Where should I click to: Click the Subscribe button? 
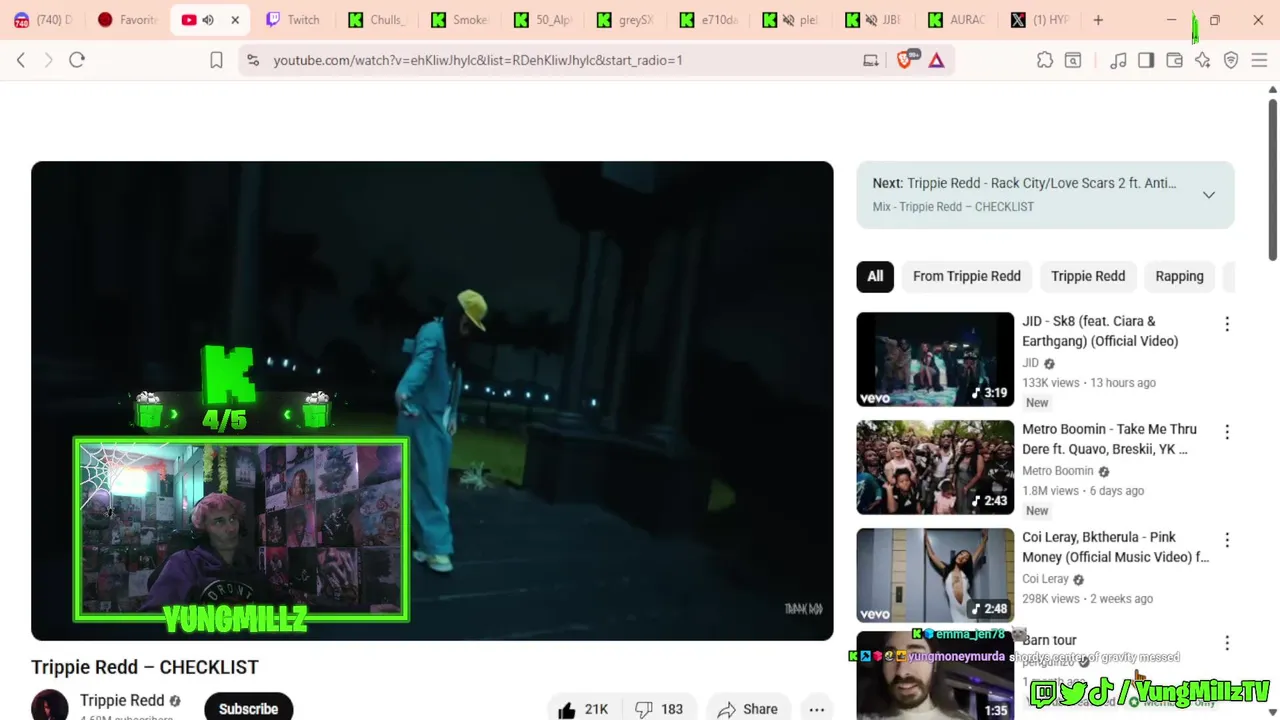point(248,708)
